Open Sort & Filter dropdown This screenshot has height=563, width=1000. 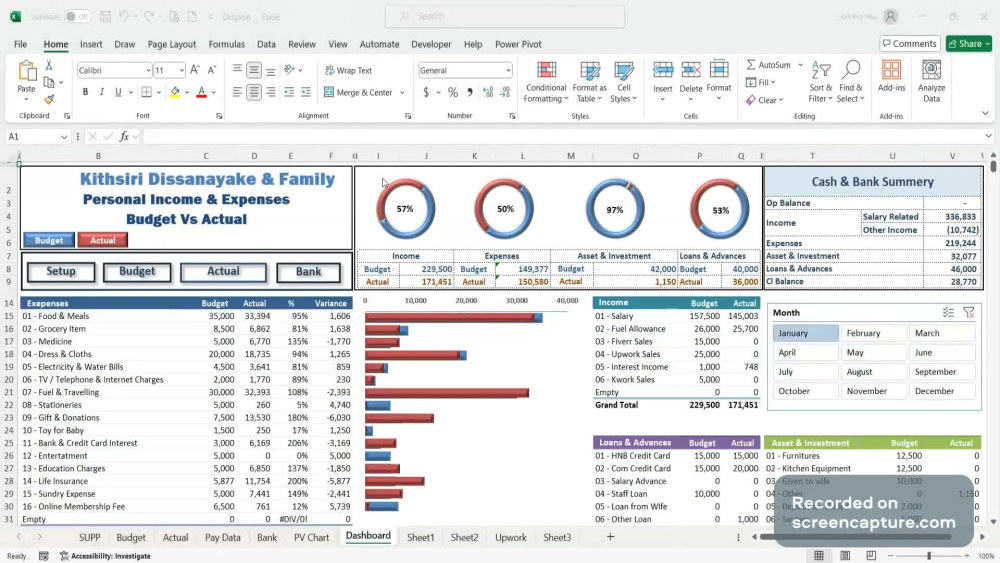click(x=821, y=82)
